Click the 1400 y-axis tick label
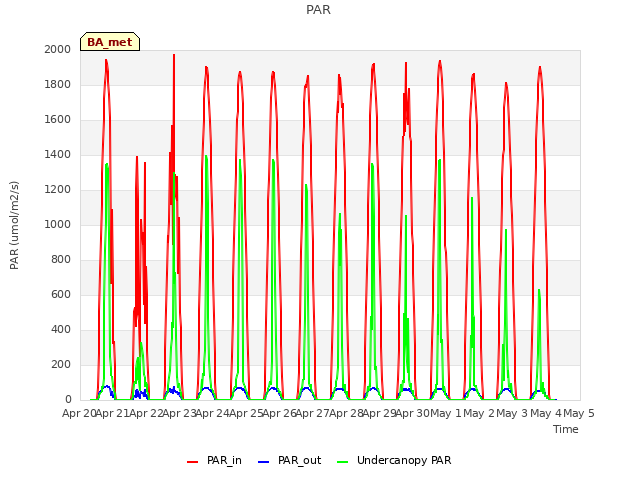The width and height of the screenshot is (640, 480). [58, 154]
